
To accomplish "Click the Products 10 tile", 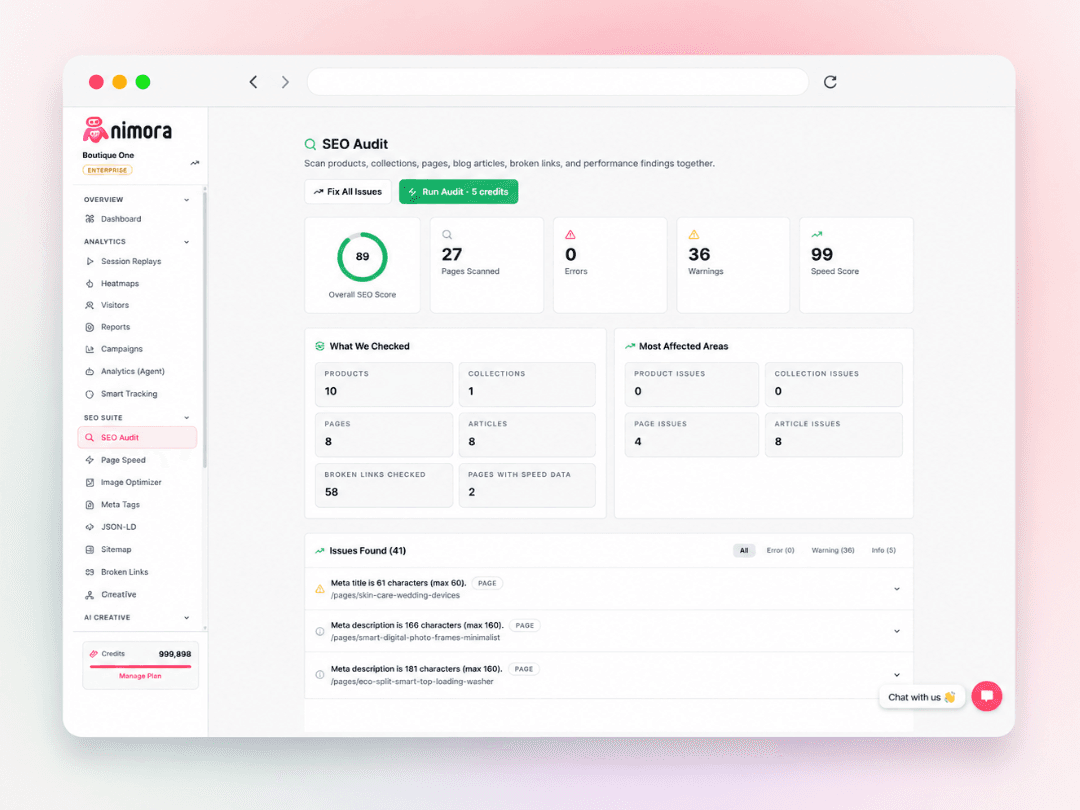I will [x=384, y=384].
